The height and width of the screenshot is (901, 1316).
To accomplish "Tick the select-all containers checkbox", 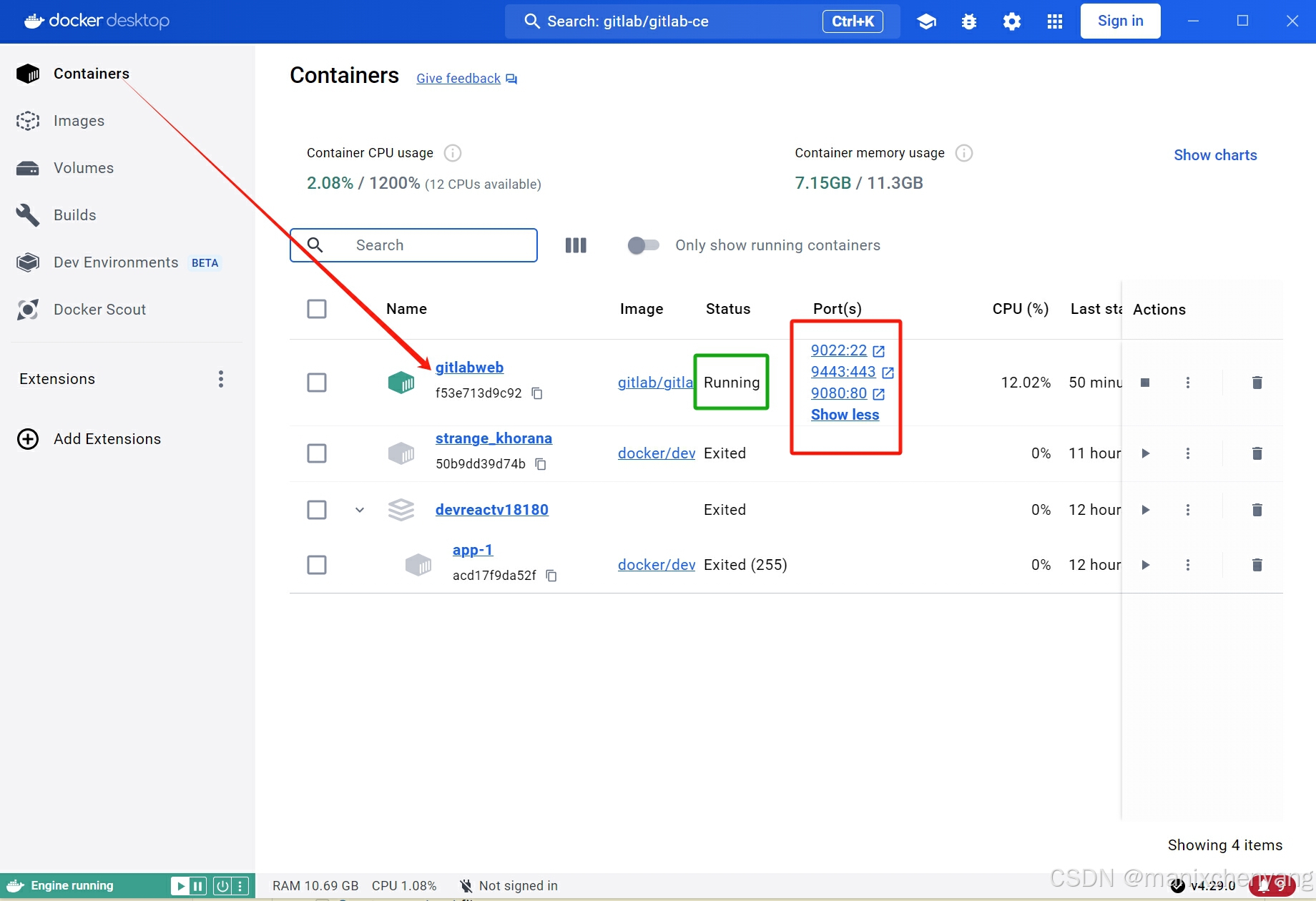I will [x=317, y=309].
